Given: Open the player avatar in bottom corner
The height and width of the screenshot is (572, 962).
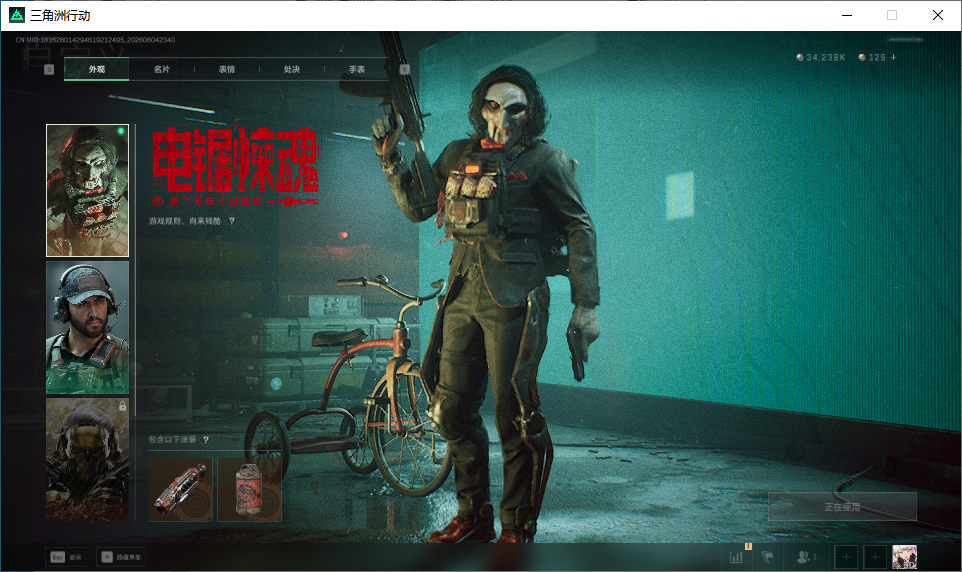Looking at the screenshot, I should [x=904, y=557].
